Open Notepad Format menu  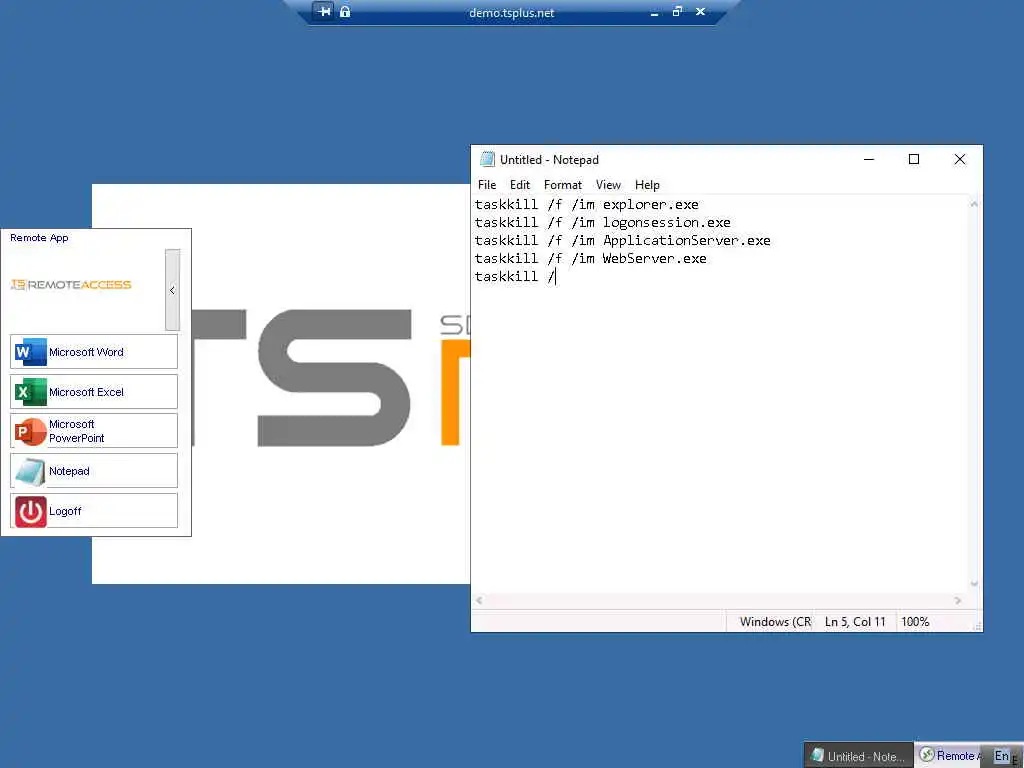pyautogui.click(x=562, y=185)
